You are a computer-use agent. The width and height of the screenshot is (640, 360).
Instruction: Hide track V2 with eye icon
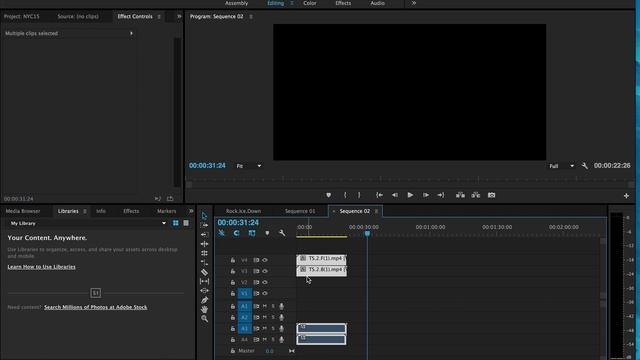(265, 282)
